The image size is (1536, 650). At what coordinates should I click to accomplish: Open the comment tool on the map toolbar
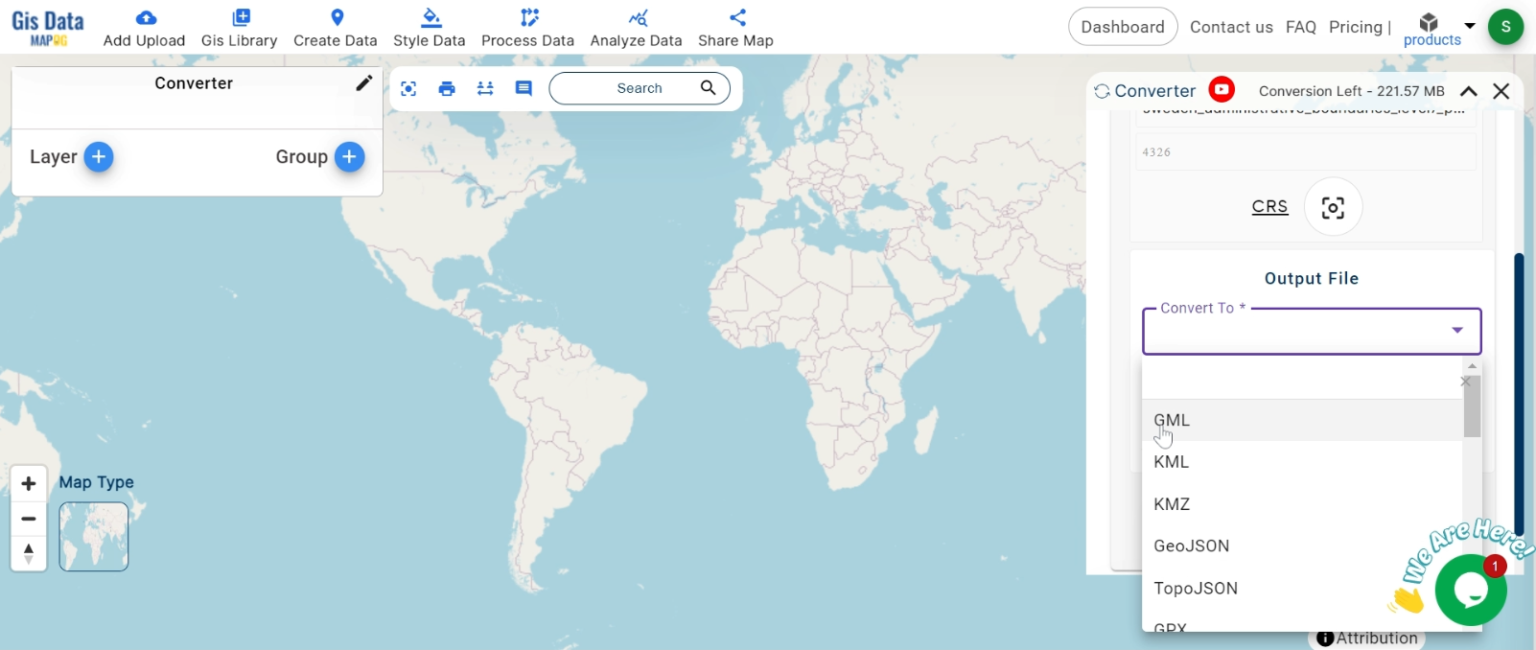coord(522,88)
